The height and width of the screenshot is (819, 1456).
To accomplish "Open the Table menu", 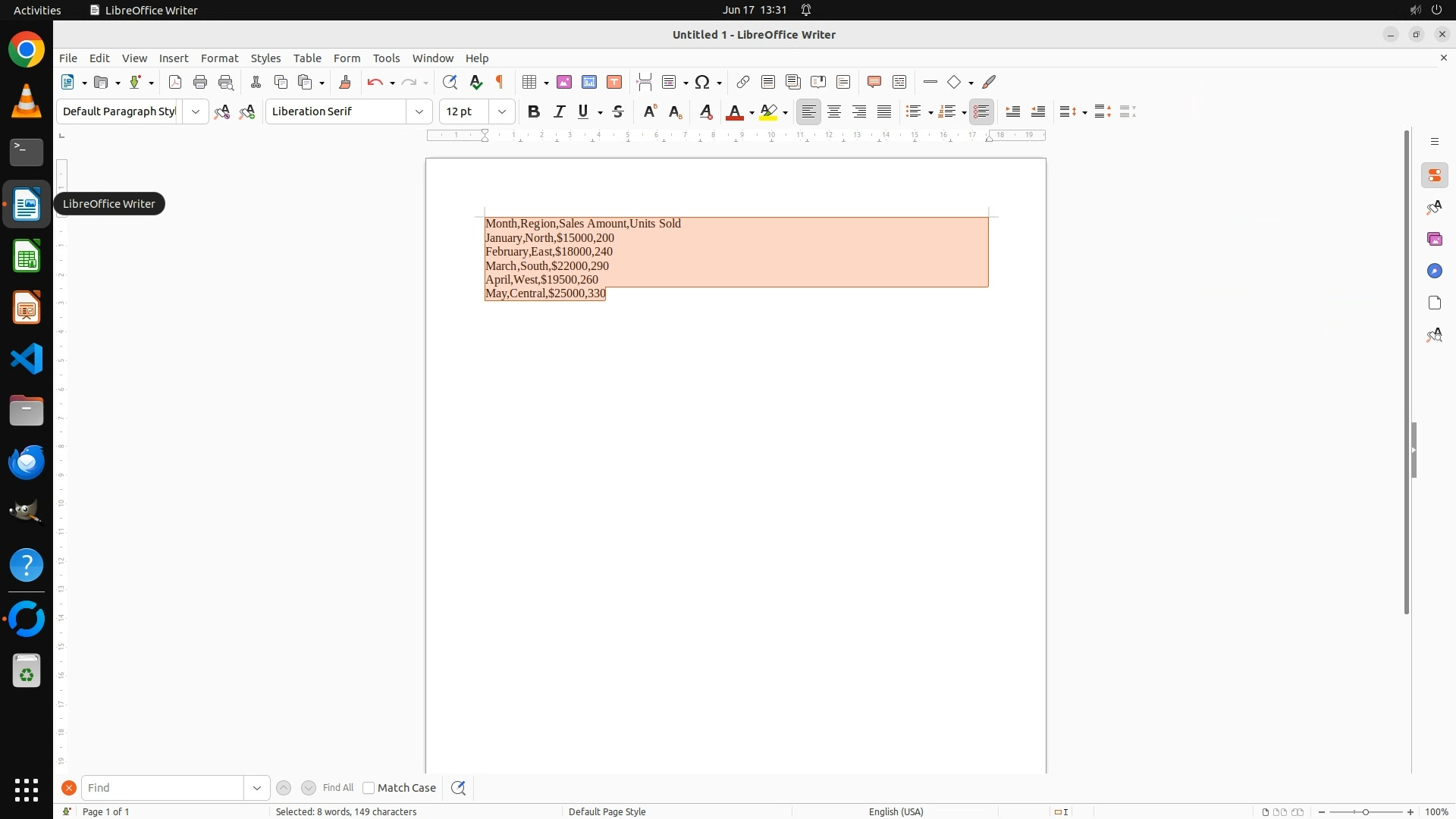I will [307, 58].
